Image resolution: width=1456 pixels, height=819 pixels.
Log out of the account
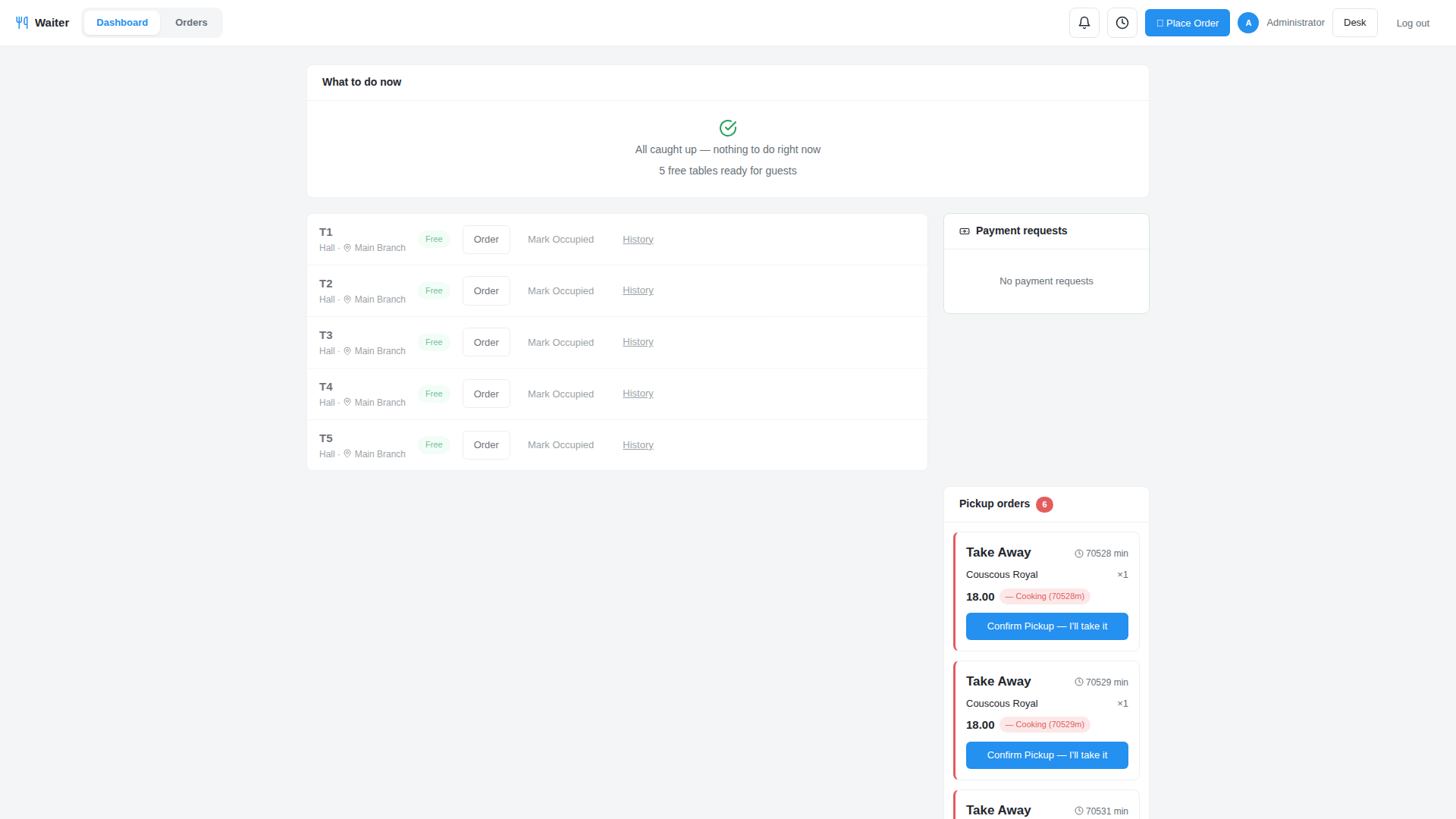click(1413, 23)
